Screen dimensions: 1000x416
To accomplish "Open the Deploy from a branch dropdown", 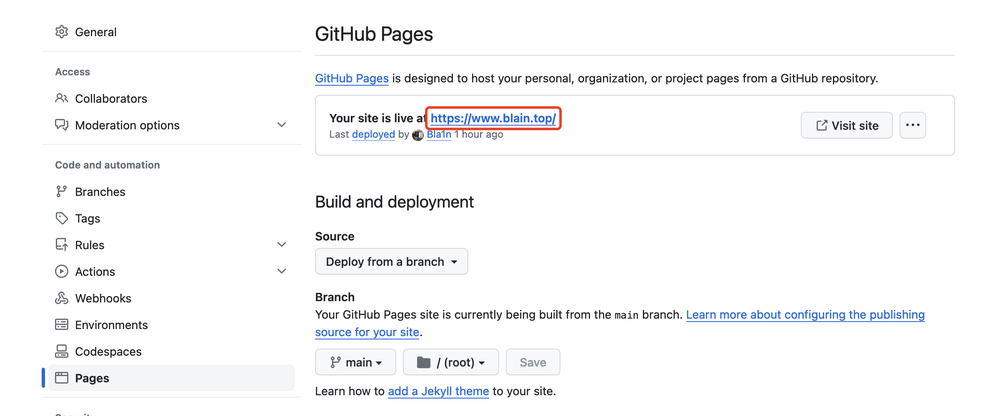I will pos(392,262).
